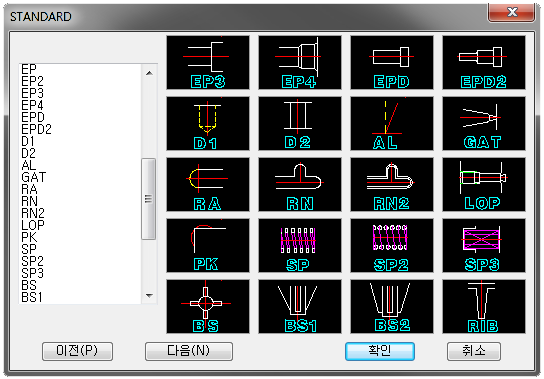The width and height of the screenshot is (544, 379).
Task: Select the EP3 symbol thumbnail
Action: pyautogui.click(x=208, y=62)
